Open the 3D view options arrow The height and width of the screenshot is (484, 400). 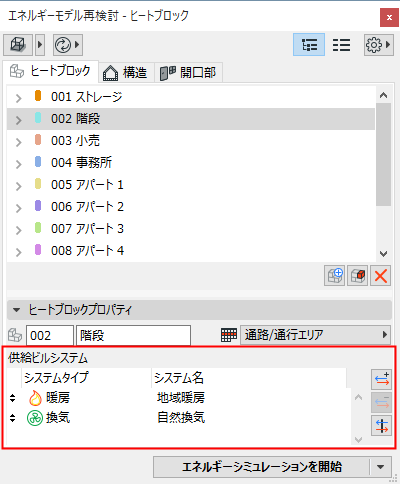point(40,44)
